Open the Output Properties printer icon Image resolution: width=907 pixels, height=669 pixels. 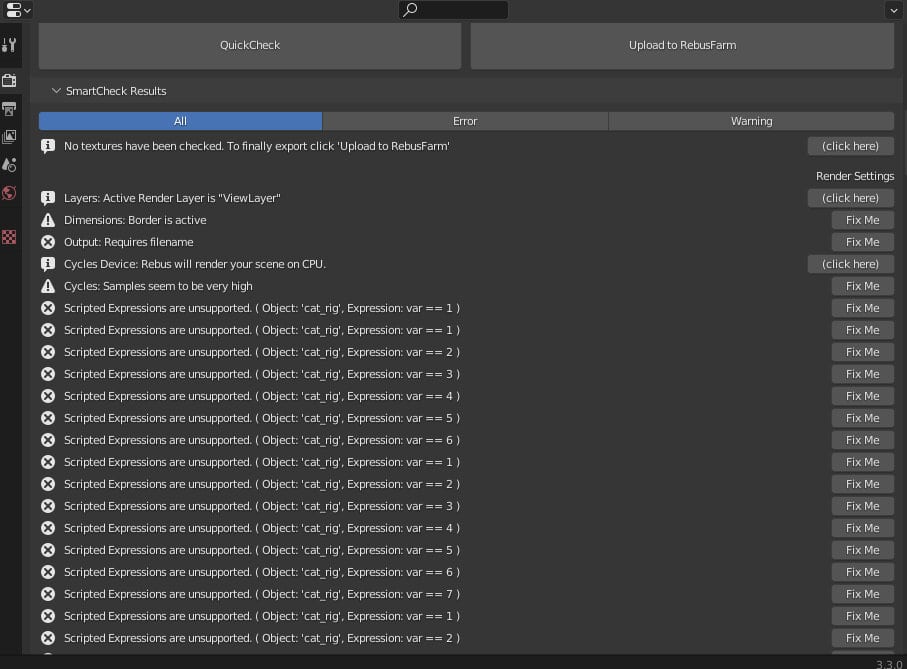click(x=10, y=109)
